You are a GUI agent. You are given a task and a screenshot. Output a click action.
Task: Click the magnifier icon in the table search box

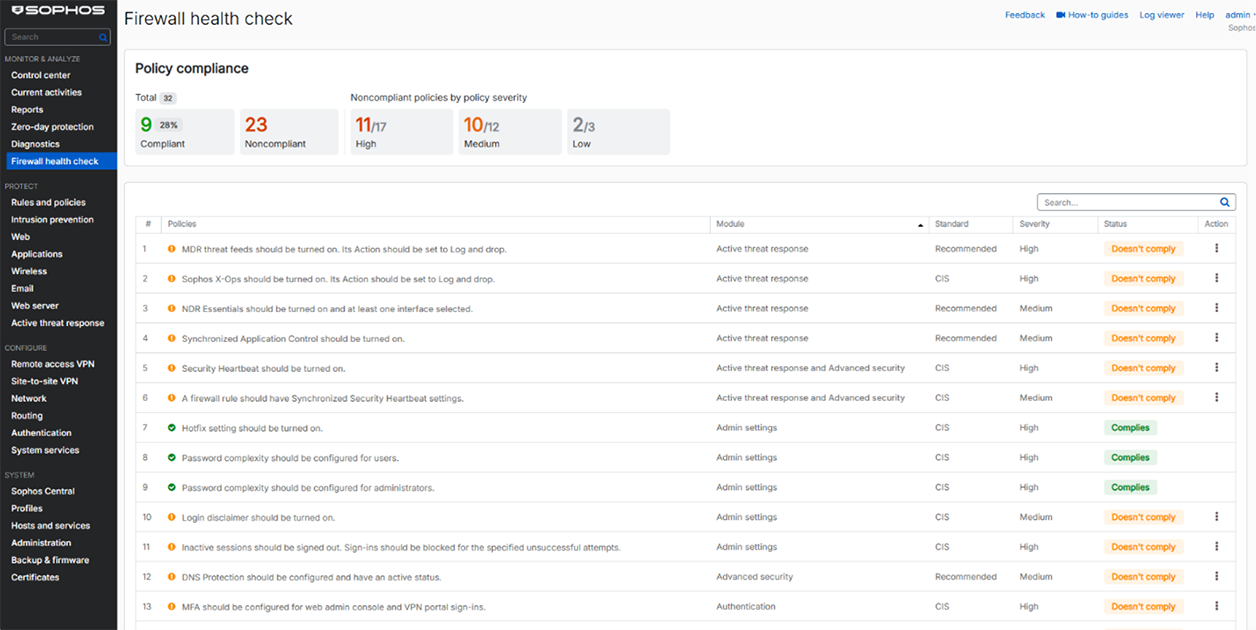point(1224,201)
